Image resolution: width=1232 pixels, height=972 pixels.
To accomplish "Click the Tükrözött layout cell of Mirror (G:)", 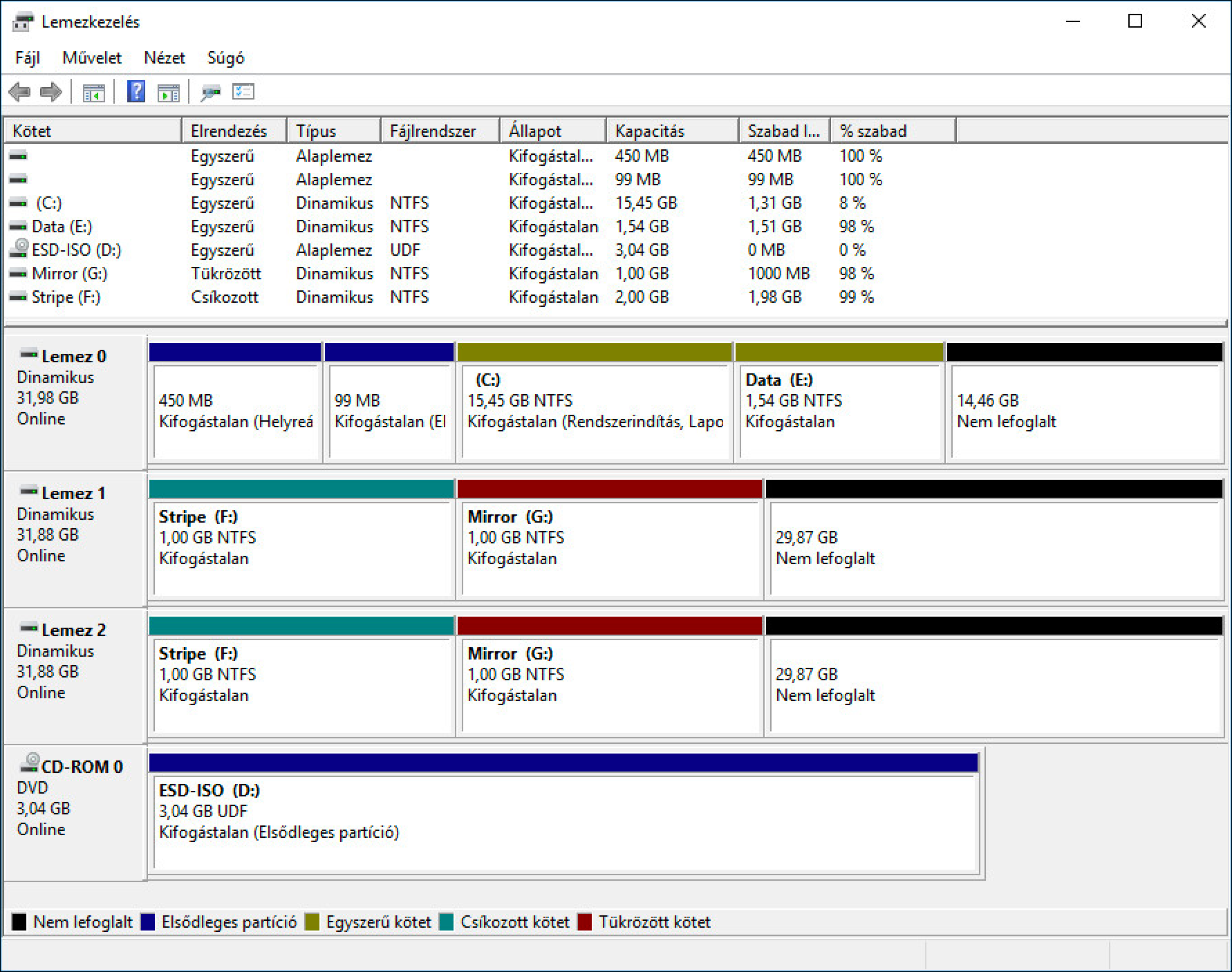I will pyautogui.click(x=226, y=273).
